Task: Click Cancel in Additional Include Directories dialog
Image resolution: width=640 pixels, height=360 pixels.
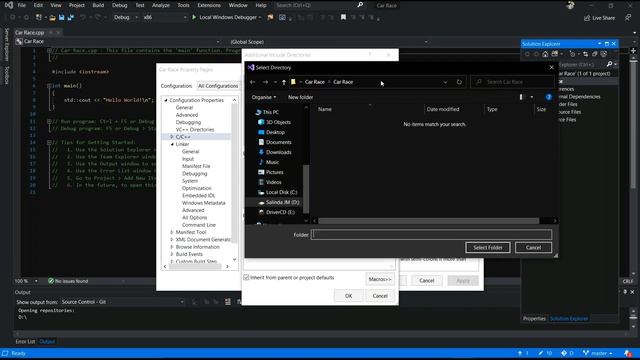Action: pos(380,296)
